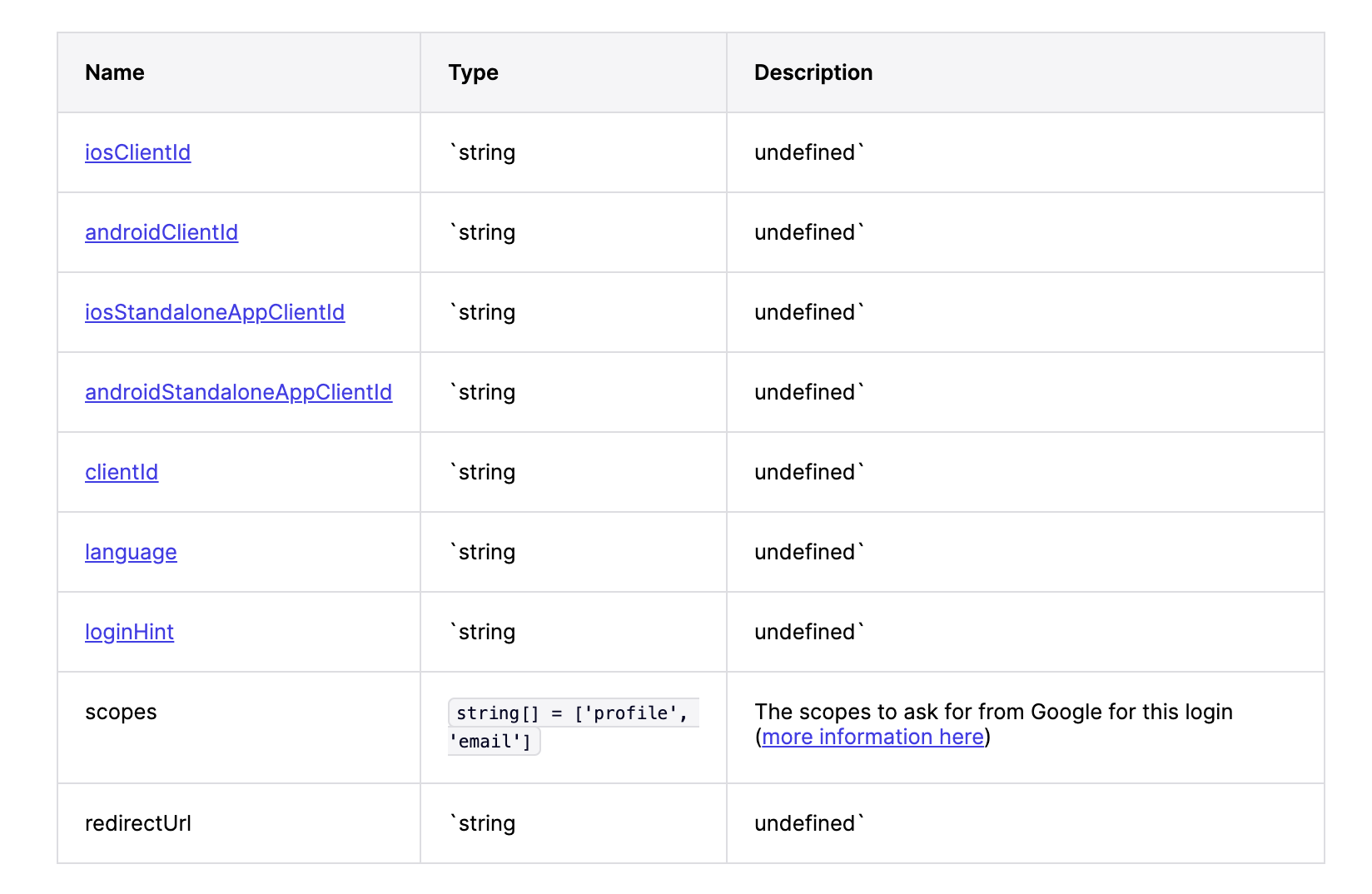
Task: Open the language parameter link
Action: pos(131,552)
